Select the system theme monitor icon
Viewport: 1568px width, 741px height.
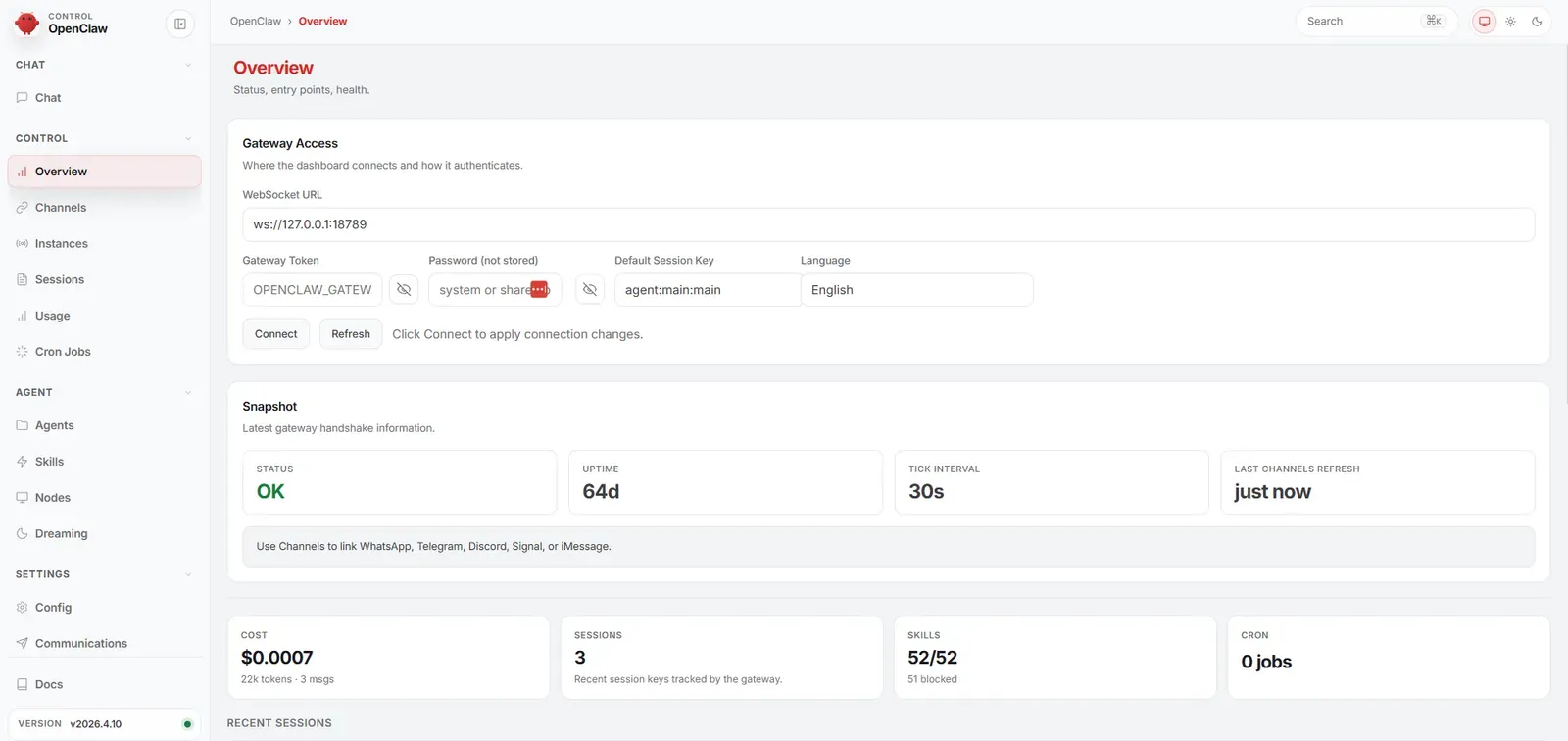1485,22
